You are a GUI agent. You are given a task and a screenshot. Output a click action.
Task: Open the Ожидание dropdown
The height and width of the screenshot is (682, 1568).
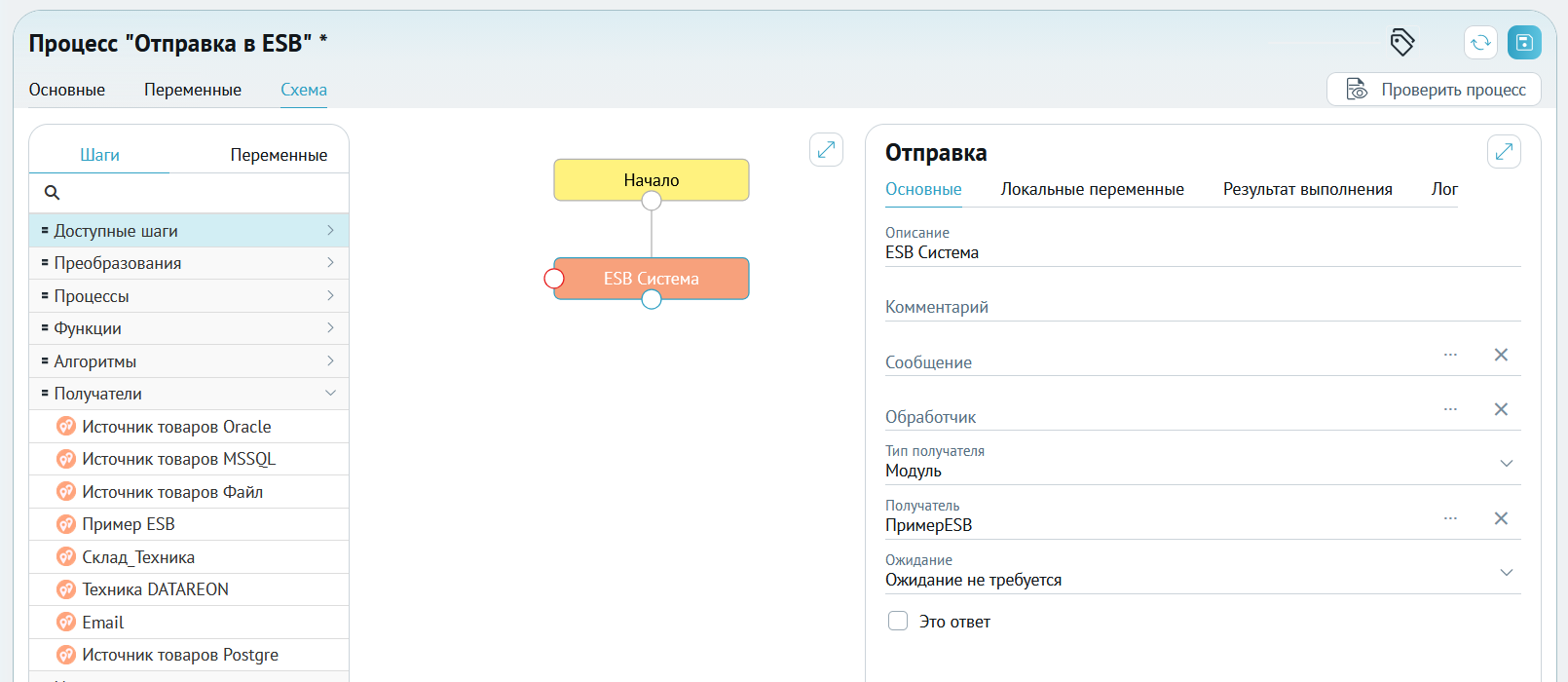pyautogui.click(x=1507, y=572)
